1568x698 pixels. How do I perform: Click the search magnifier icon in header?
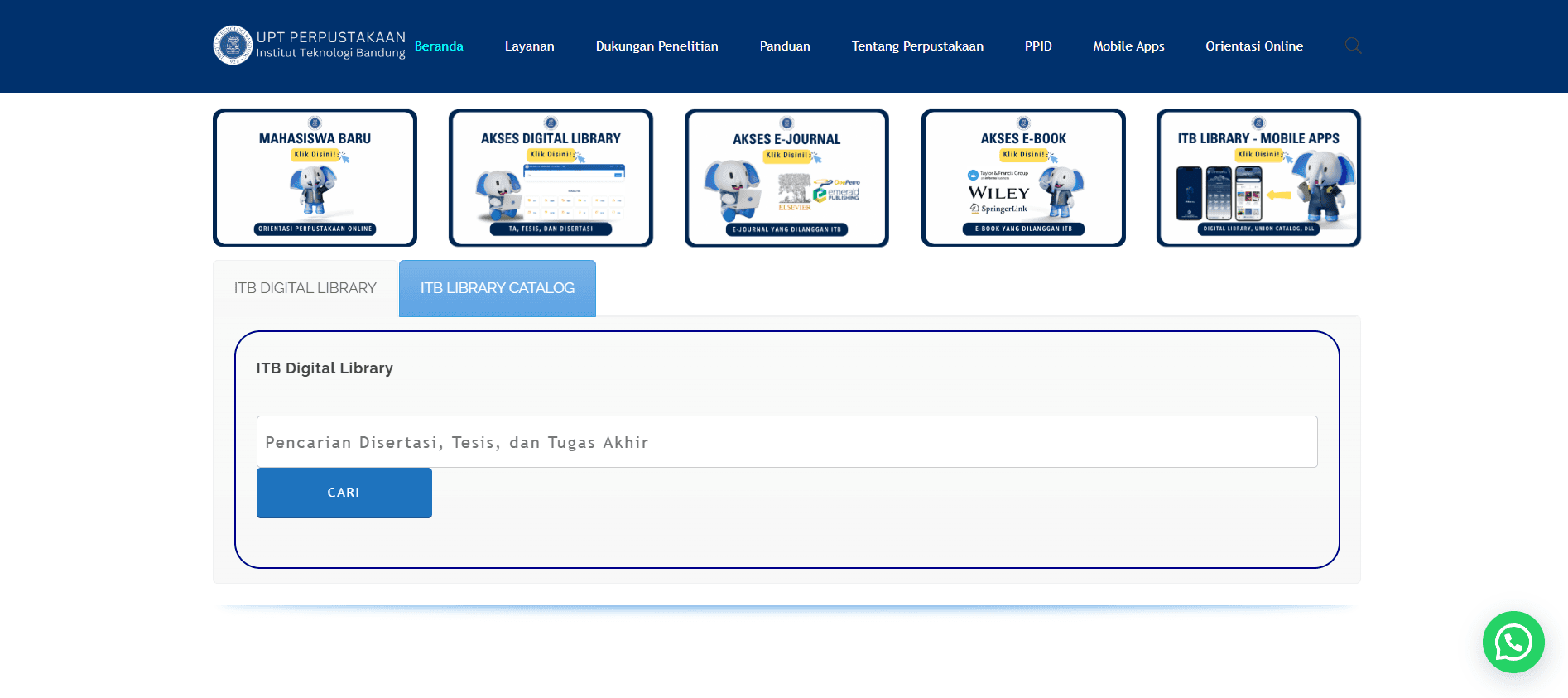(x=1353, y=46)
